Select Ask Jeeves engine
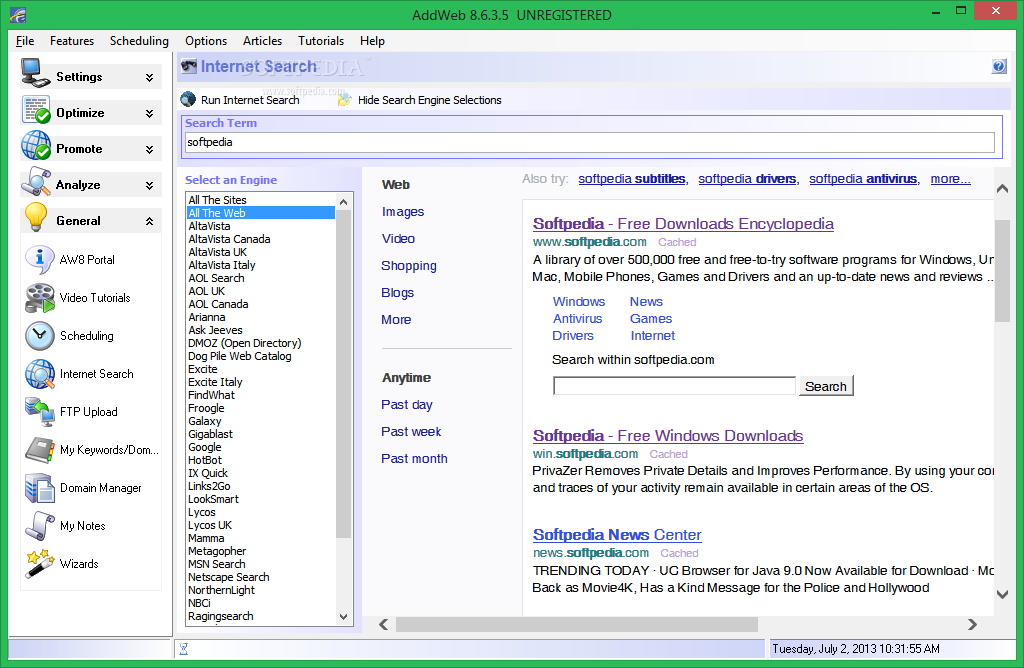 [x=216, y=330]
